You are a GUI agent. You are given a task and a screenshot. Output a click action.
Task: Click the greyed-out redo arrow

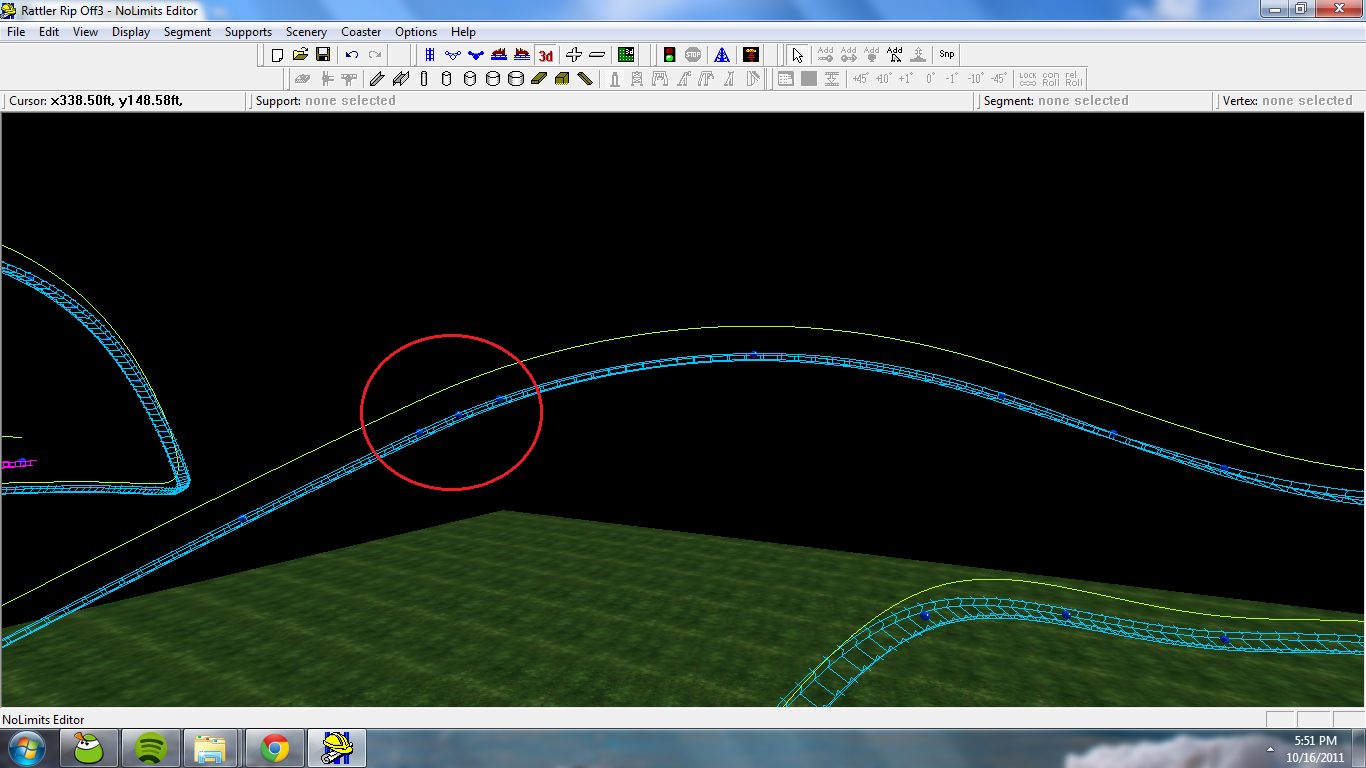[375, 55]
